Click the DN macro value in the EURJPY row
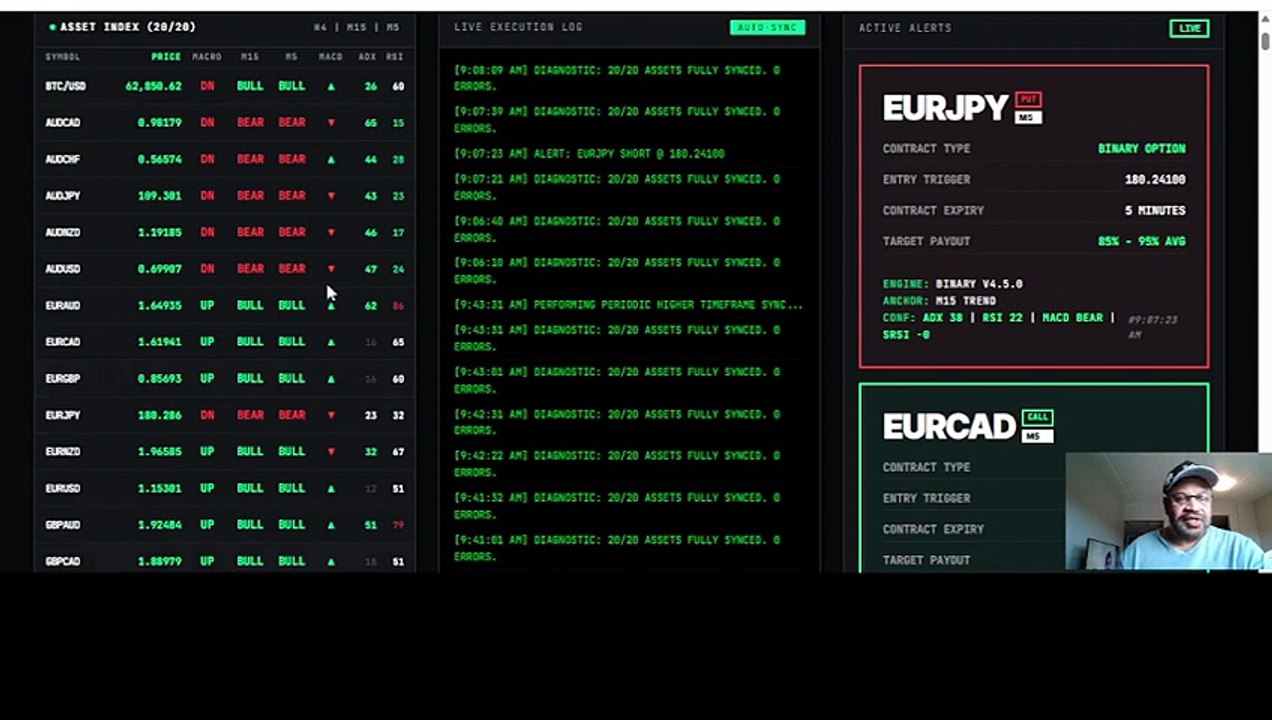The image size is (1272, 720). [207, 415]
